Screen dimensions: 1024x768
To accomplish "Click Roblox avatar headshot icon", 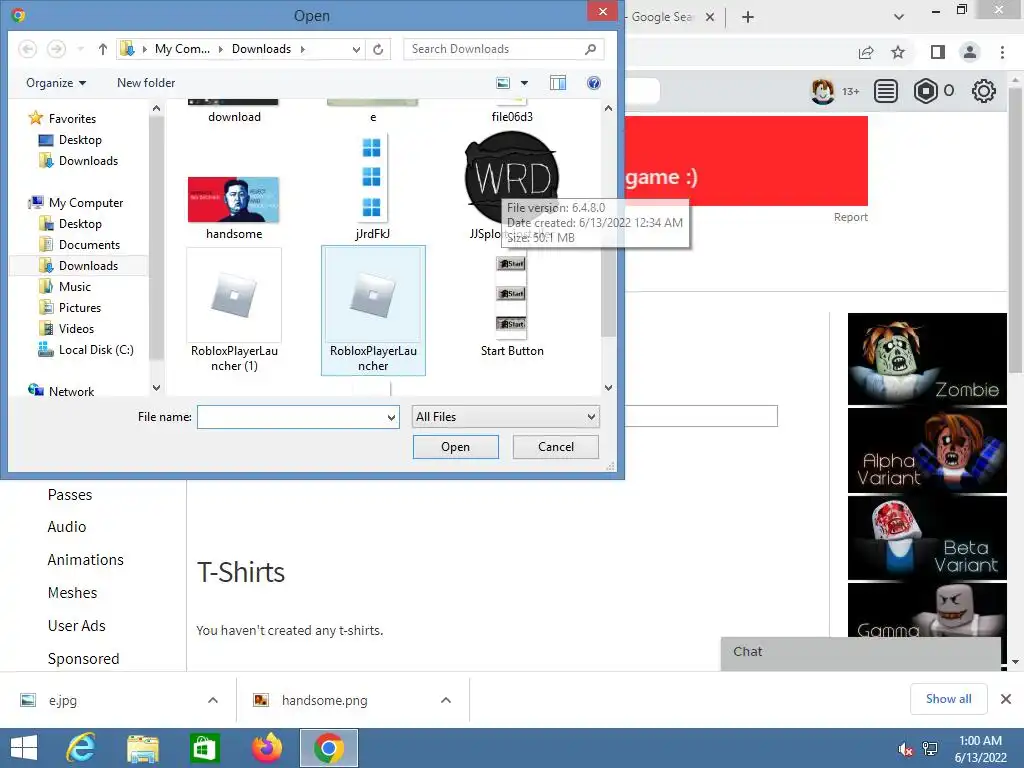I will coord(823,91).
